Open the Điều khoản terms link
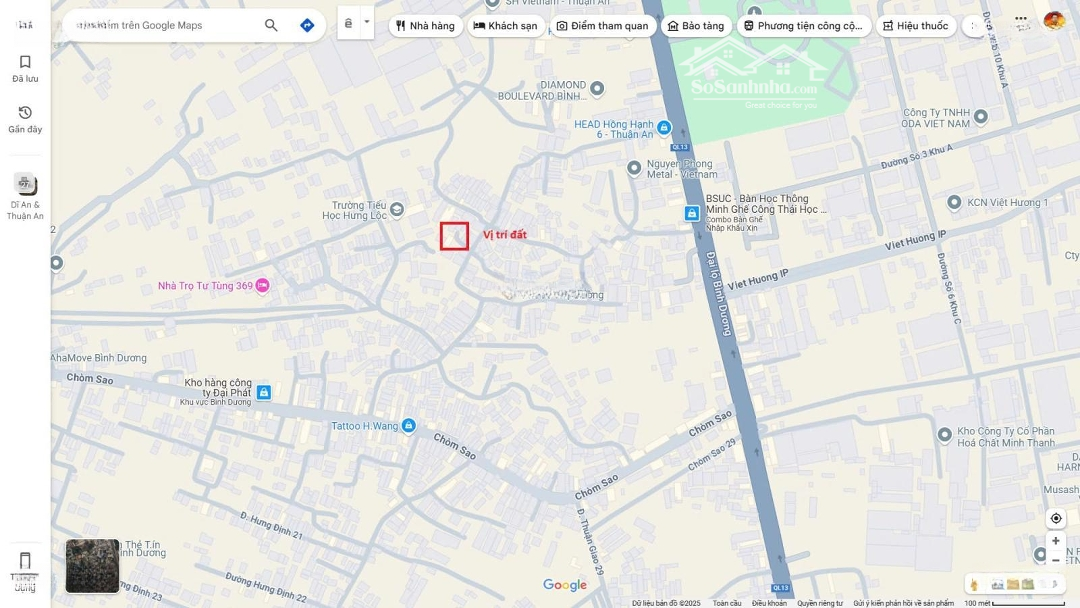The image size is (1080, 608). [x=769, y=603]
